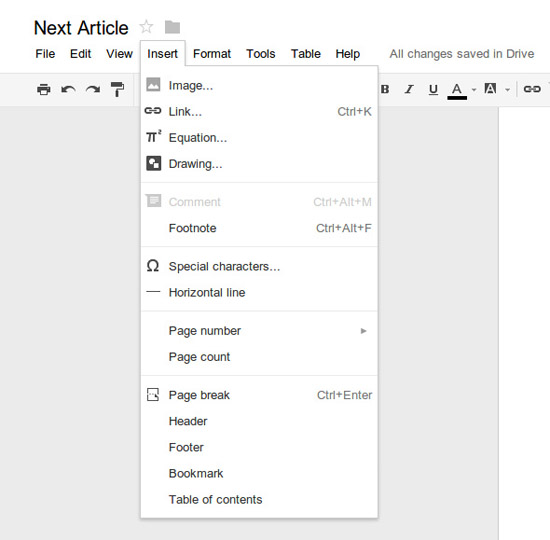Insert a Horizontal line

tap(259, 292)
